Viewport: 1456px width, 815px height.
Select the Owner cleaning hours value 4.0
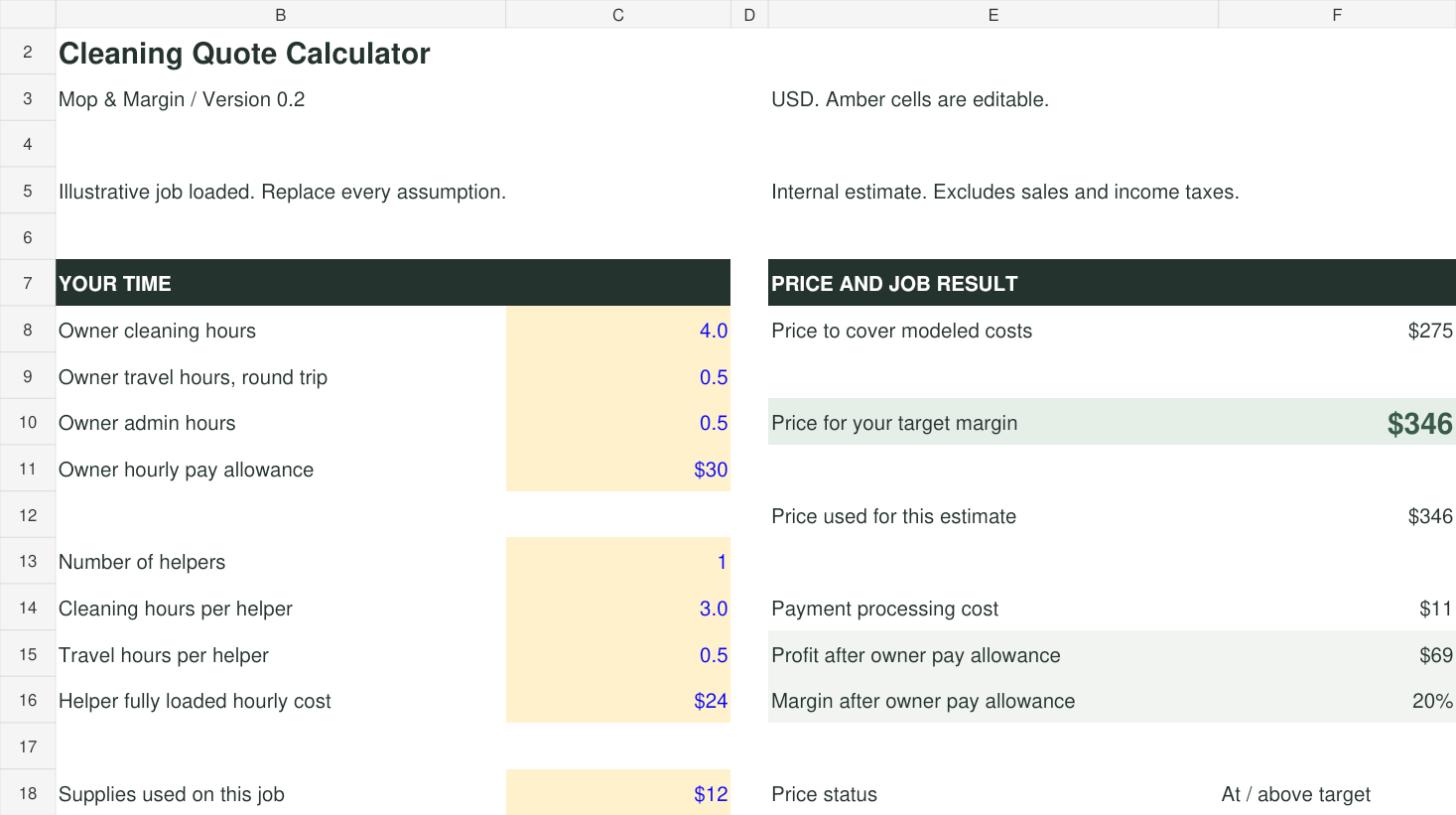coord(617,330)
